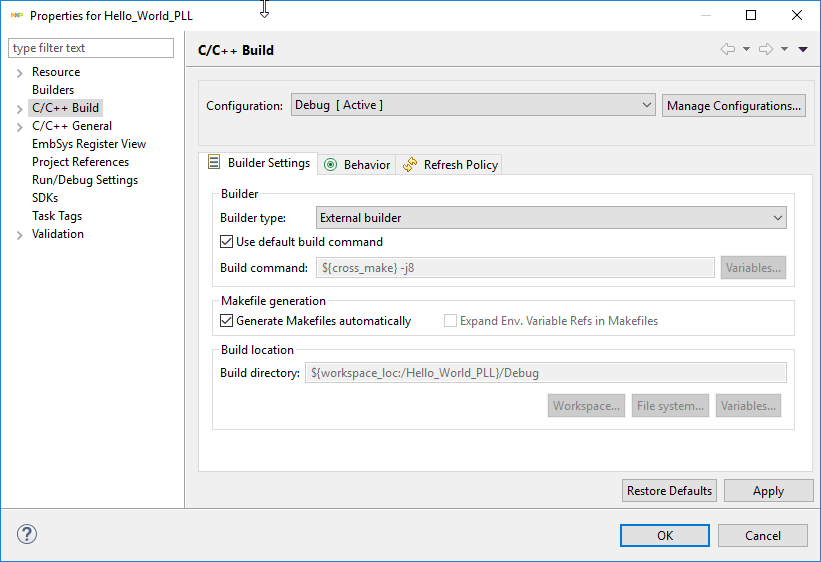821x562 pixels.
Task: Open the view menu triangle icon
Action: (803, 49)
